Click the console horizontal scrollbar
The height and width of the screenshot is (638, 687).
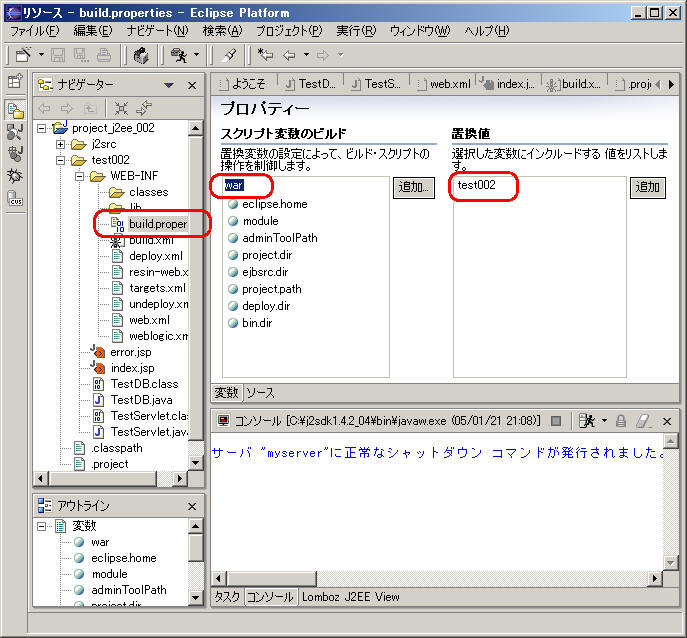click(430, 579)
